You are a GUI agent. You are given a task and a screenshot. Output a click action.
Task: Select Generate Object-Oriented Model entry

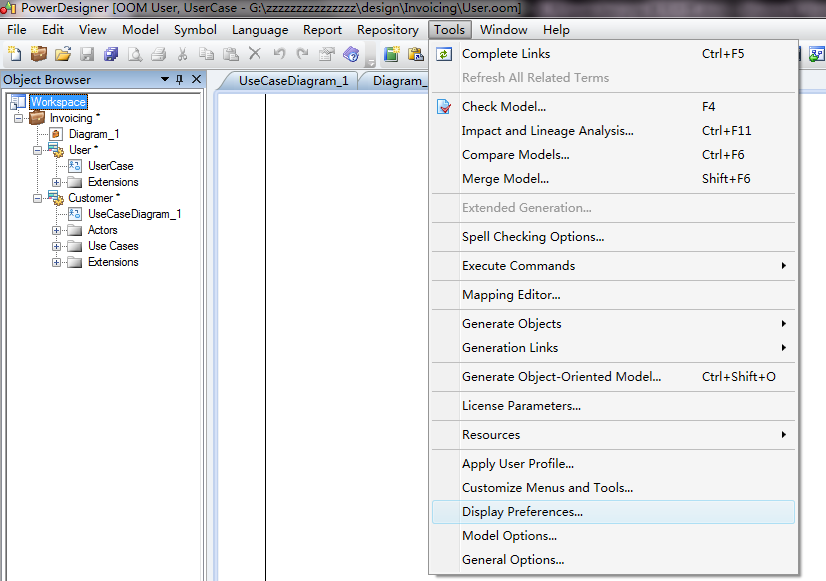pos(613,377)
